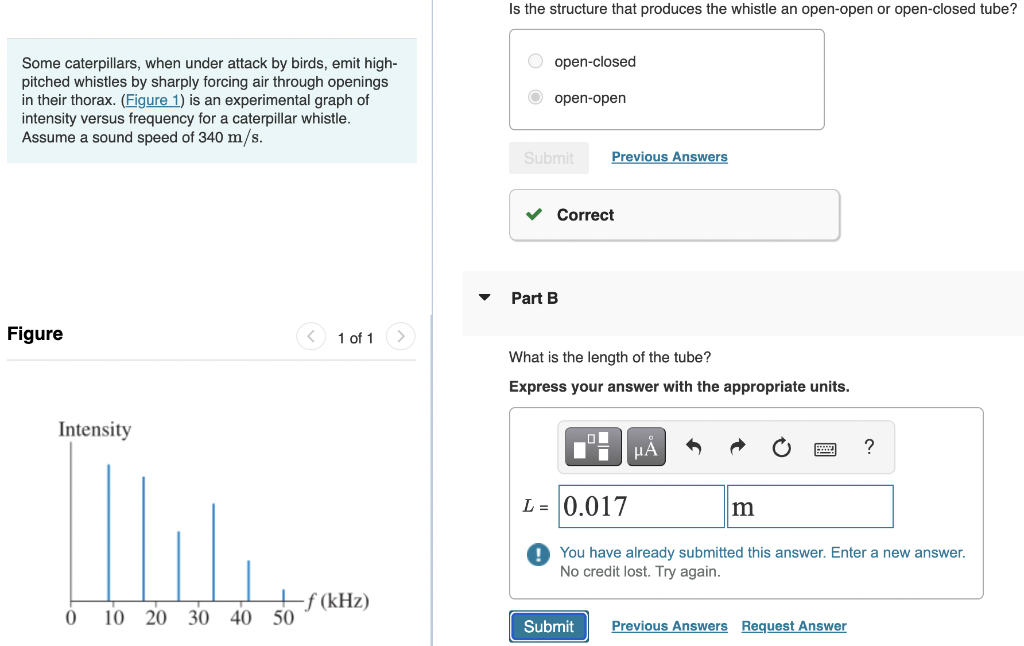Collapse the Part B section triangle

coord(485,298)
